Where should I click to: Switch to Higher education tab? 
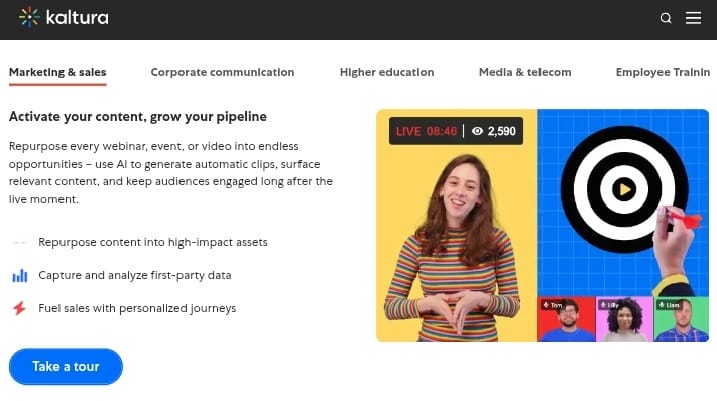[x=387, y=72]
